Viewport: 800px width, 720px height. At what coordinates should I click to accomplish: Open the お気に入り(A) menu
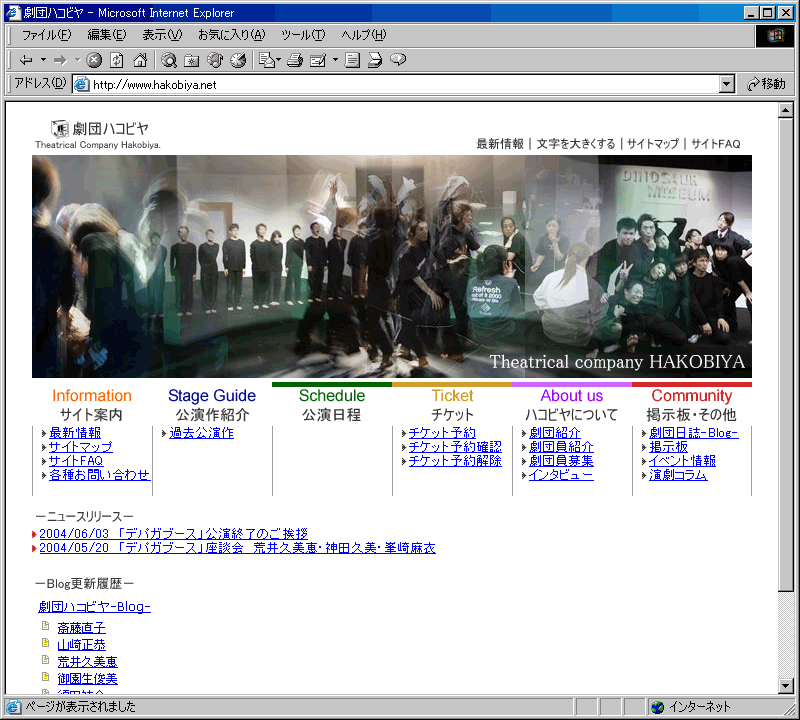pos(232,35)
